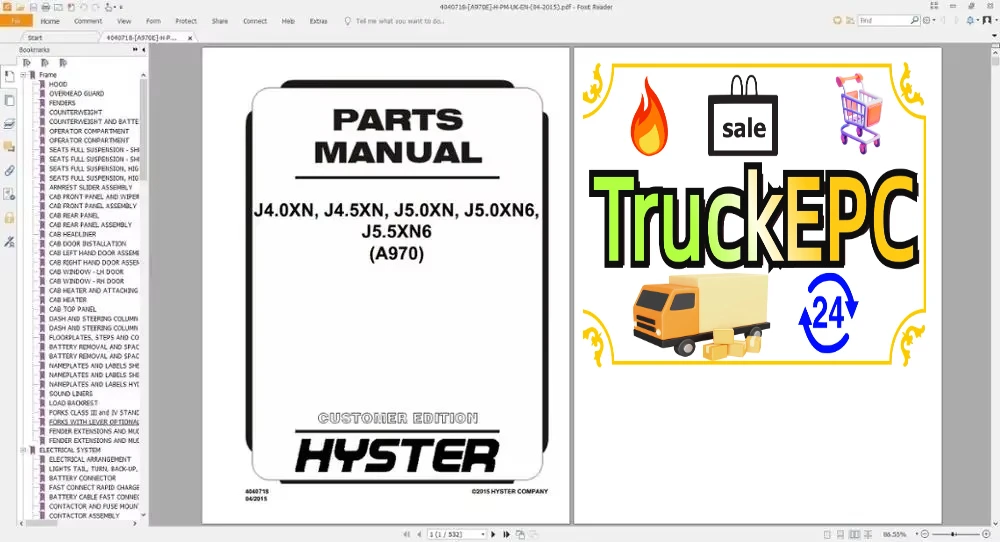
Task: Switch to the View ribbon tab
Action: click(124, 21)
